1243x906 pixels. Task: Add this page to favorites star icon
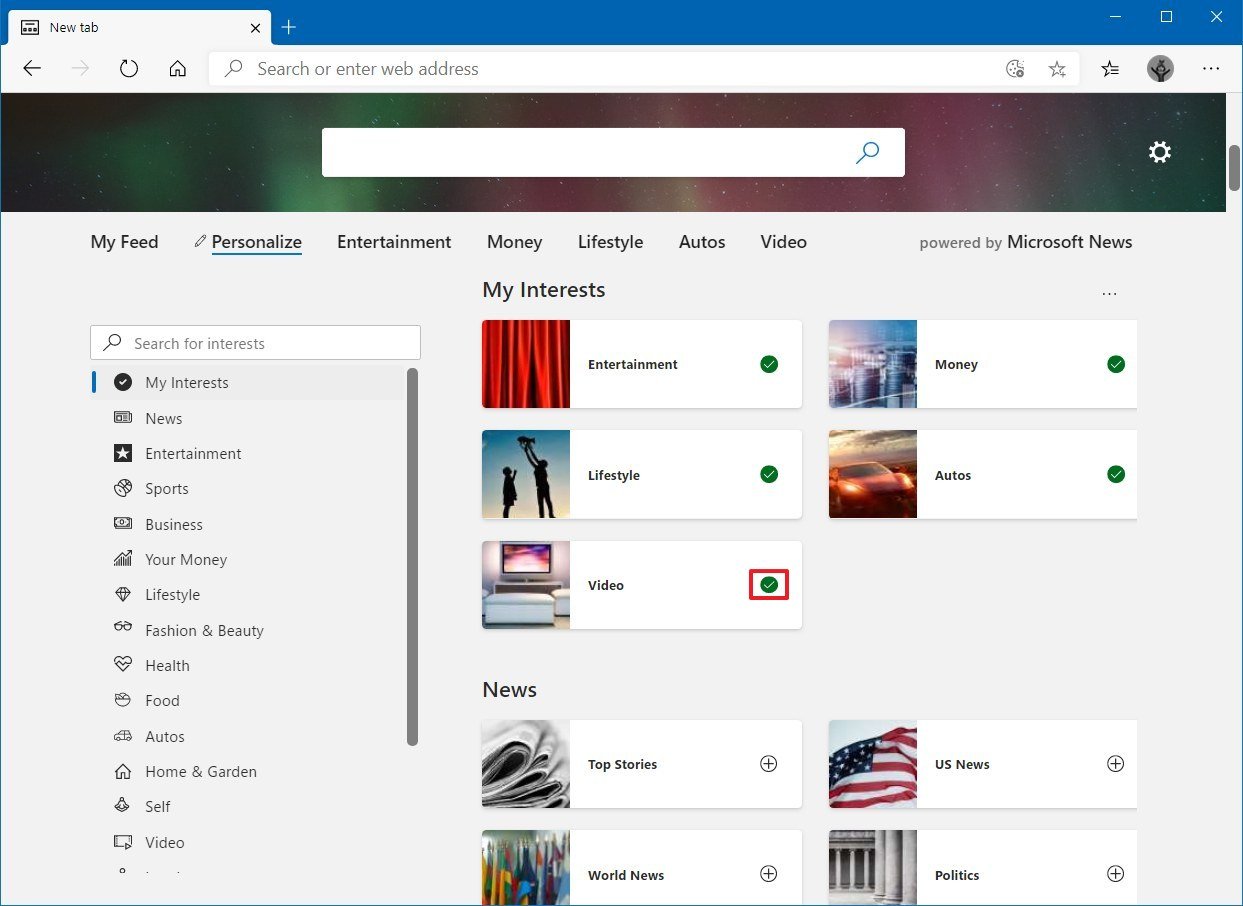pos(1057,69)
